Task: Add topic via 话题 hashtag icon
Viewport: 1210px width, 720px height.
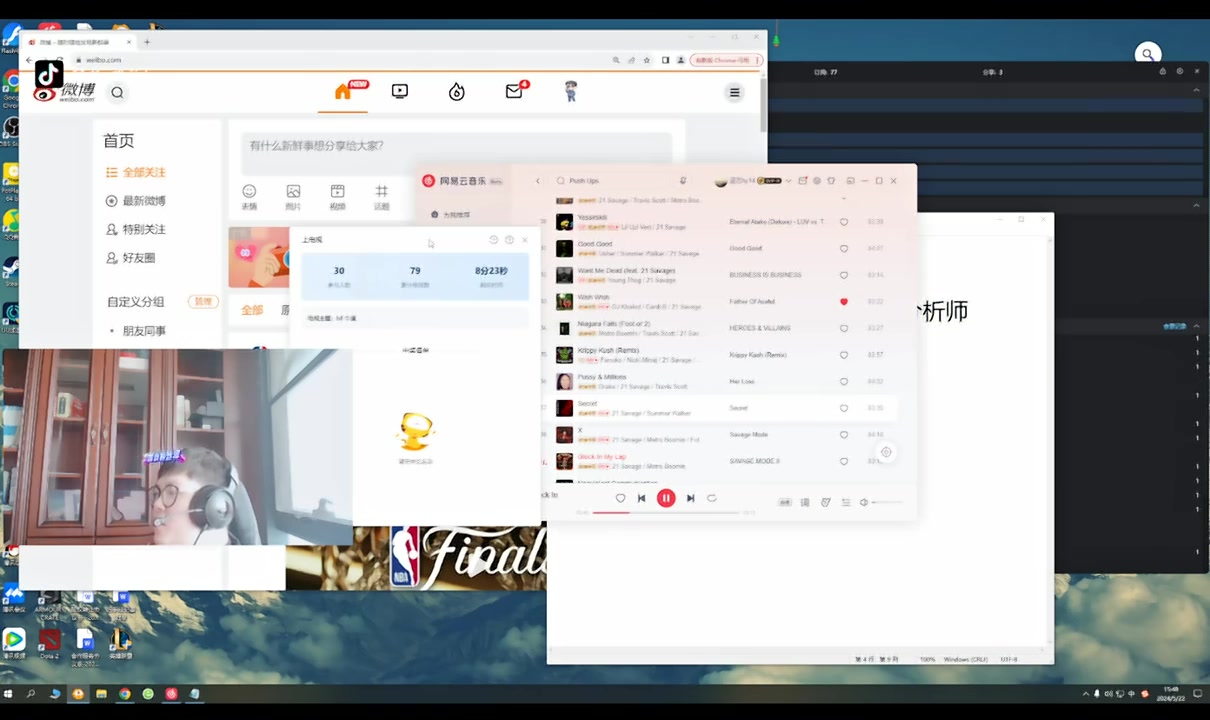Action: (381, 196)
